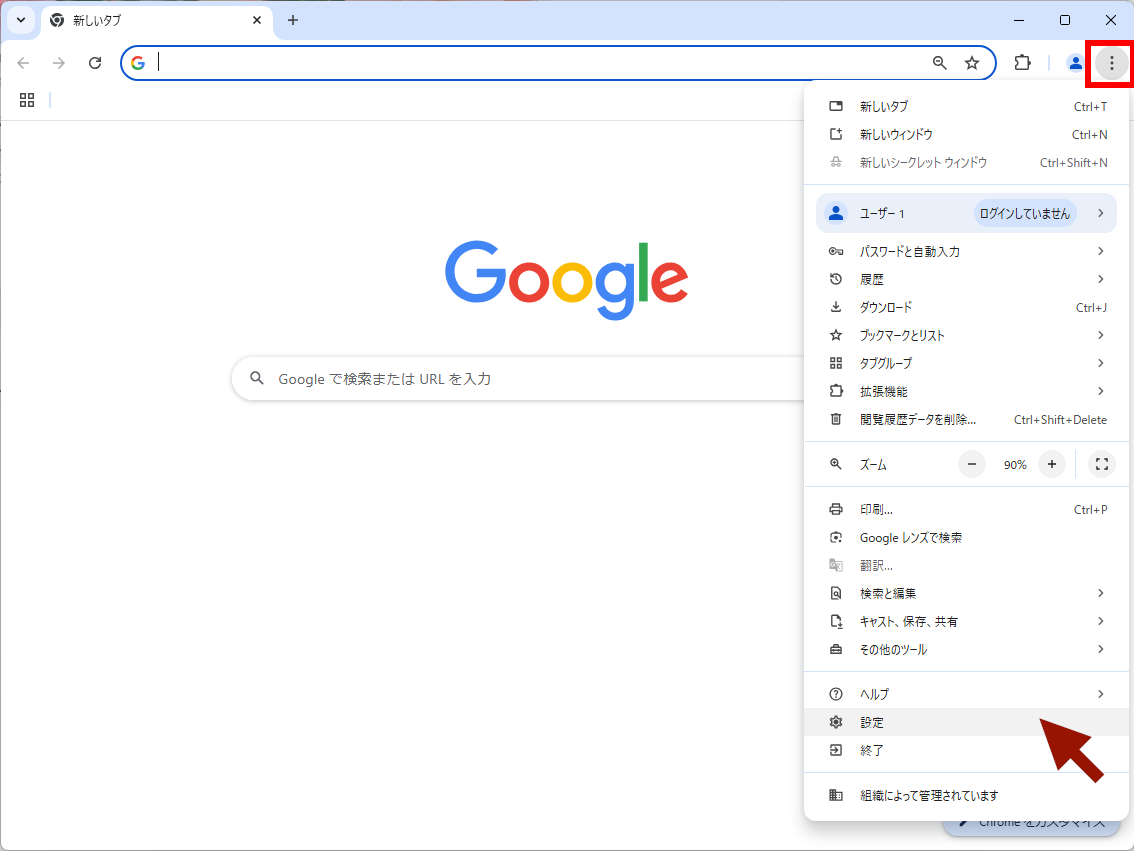This screenshot has height=851, width=1134.
Task: Click the toolbox icon beside その他のツール
Action: coord(836,649)
